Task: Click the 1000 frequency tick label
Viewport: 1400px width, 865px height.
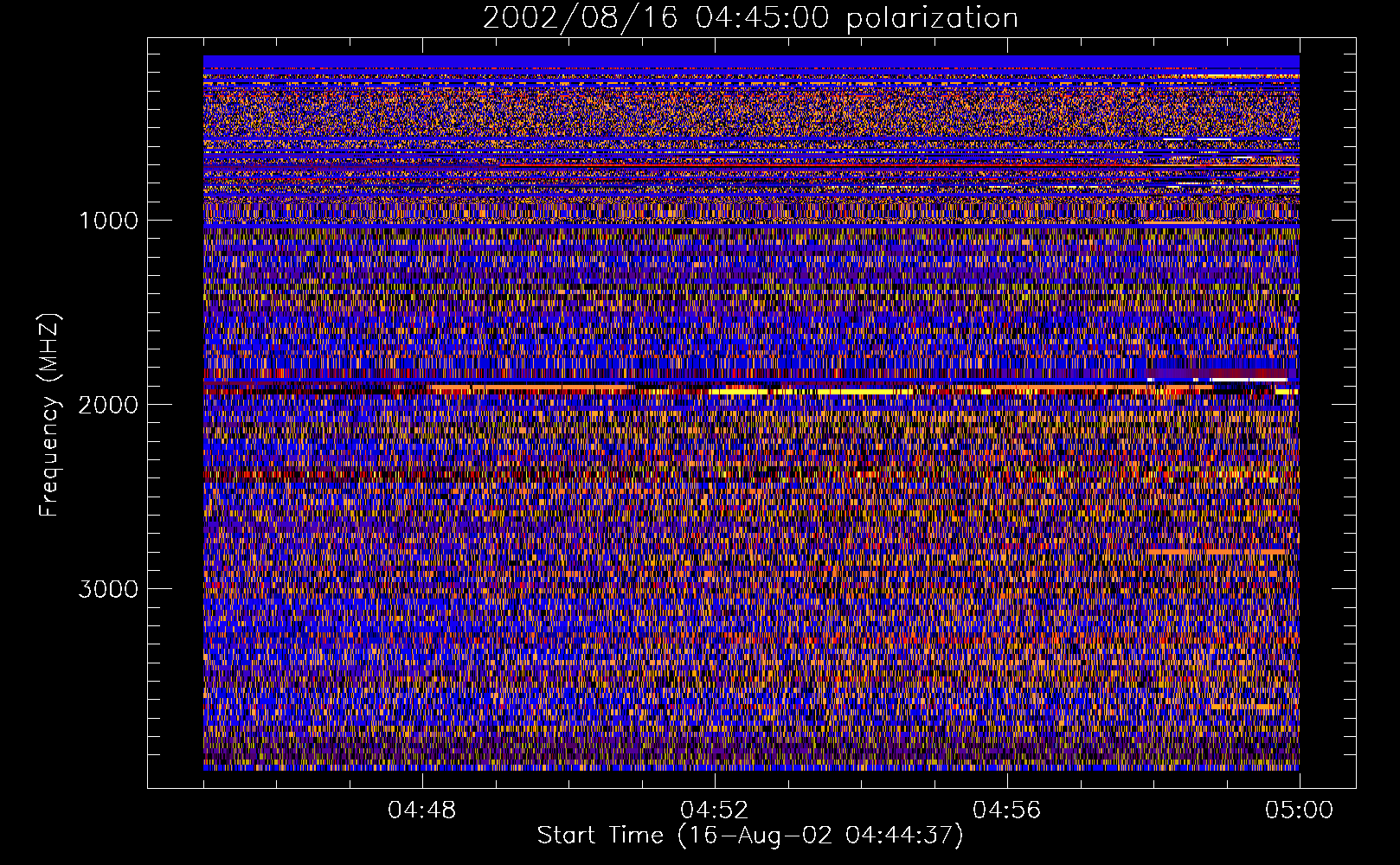Action: [108, 221]
